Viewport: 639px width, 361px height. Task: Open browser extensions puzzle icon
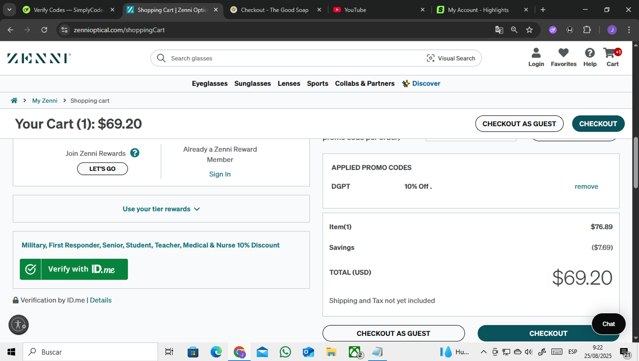coord(586,30)
